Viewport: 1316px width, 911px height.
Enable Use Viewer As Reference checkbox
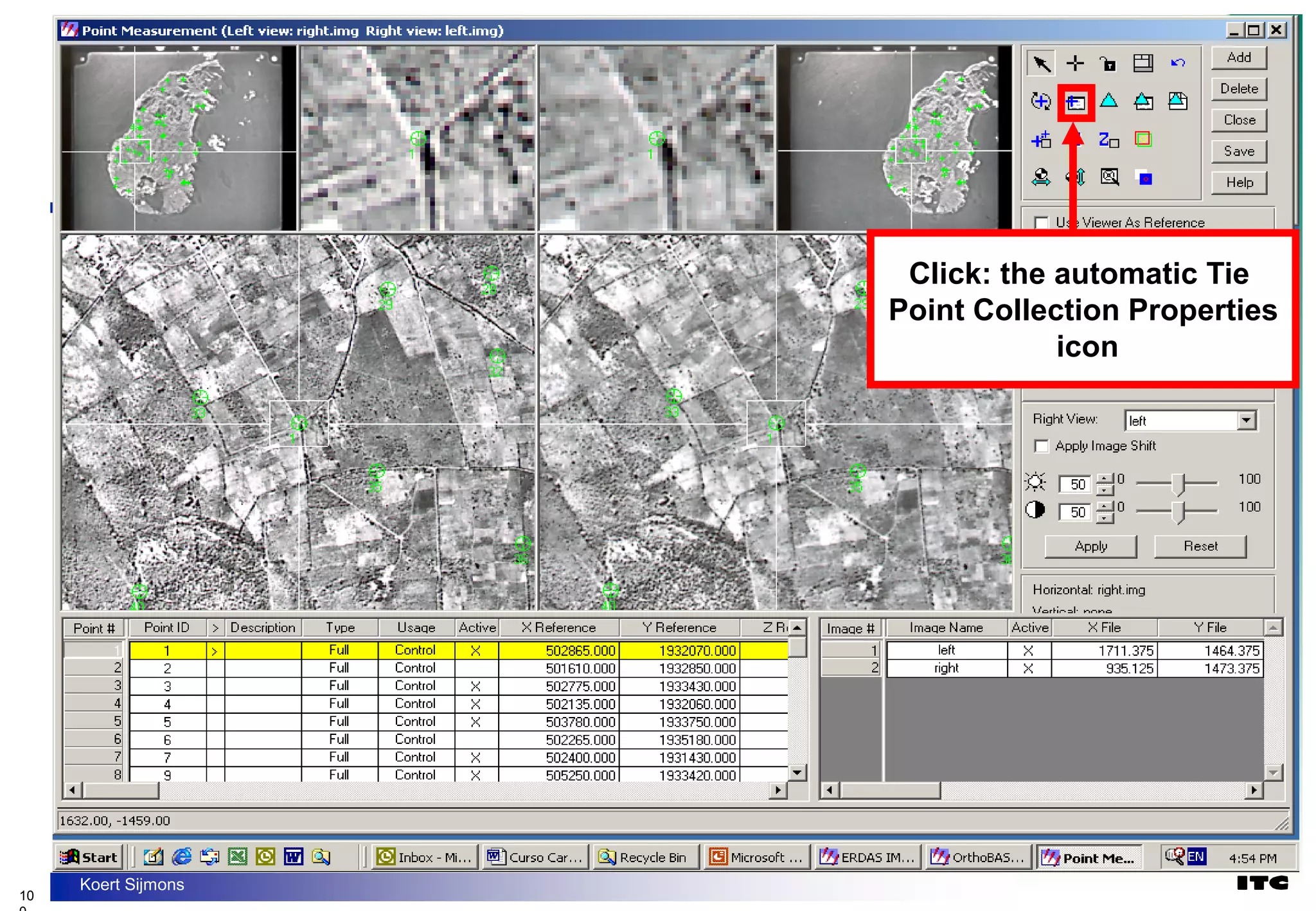(1042, 223)
